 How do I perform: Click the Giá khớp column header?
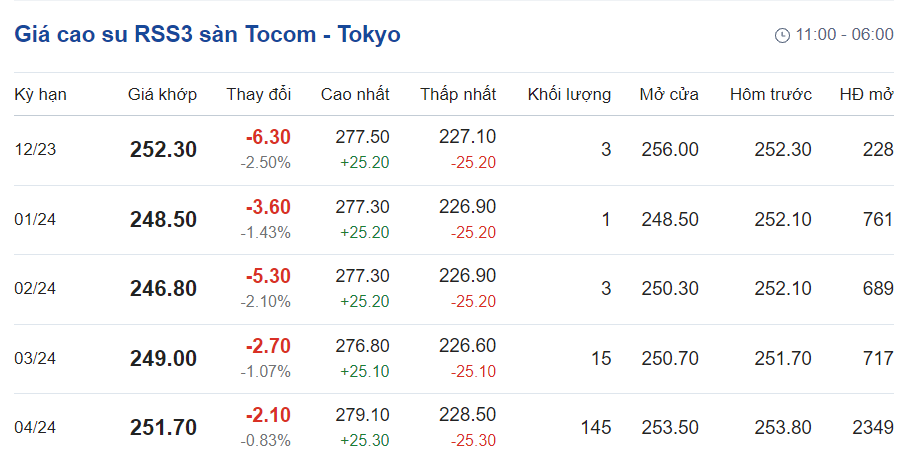pyautogui.click(x=162, y=95)
